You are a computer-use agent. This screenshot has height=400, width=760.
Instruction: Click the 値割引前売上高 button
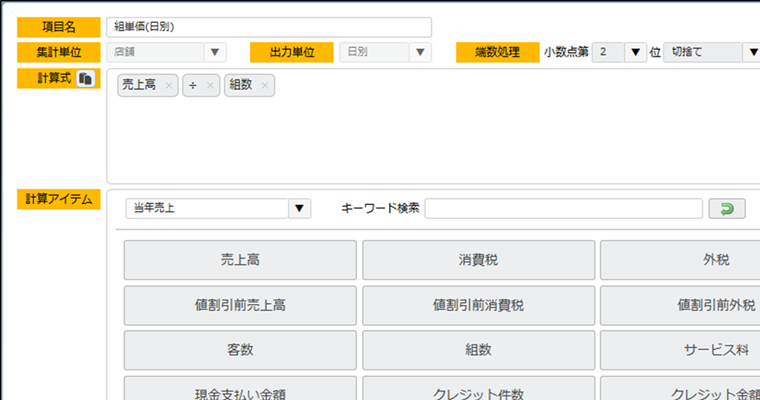240,305
